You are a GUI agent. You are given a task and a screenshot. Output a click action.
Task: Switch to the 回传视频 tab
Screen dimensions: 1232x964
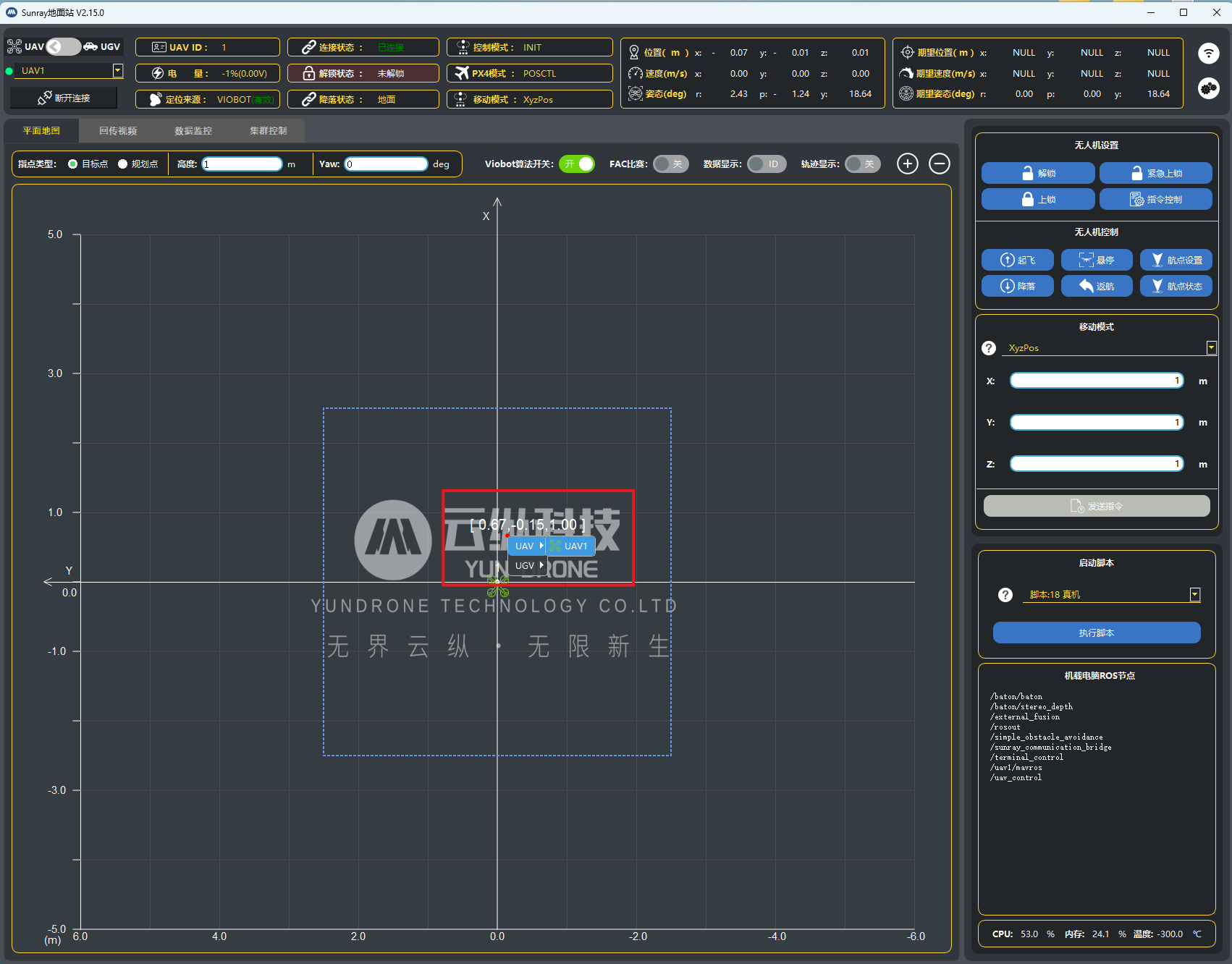(118, 131)
